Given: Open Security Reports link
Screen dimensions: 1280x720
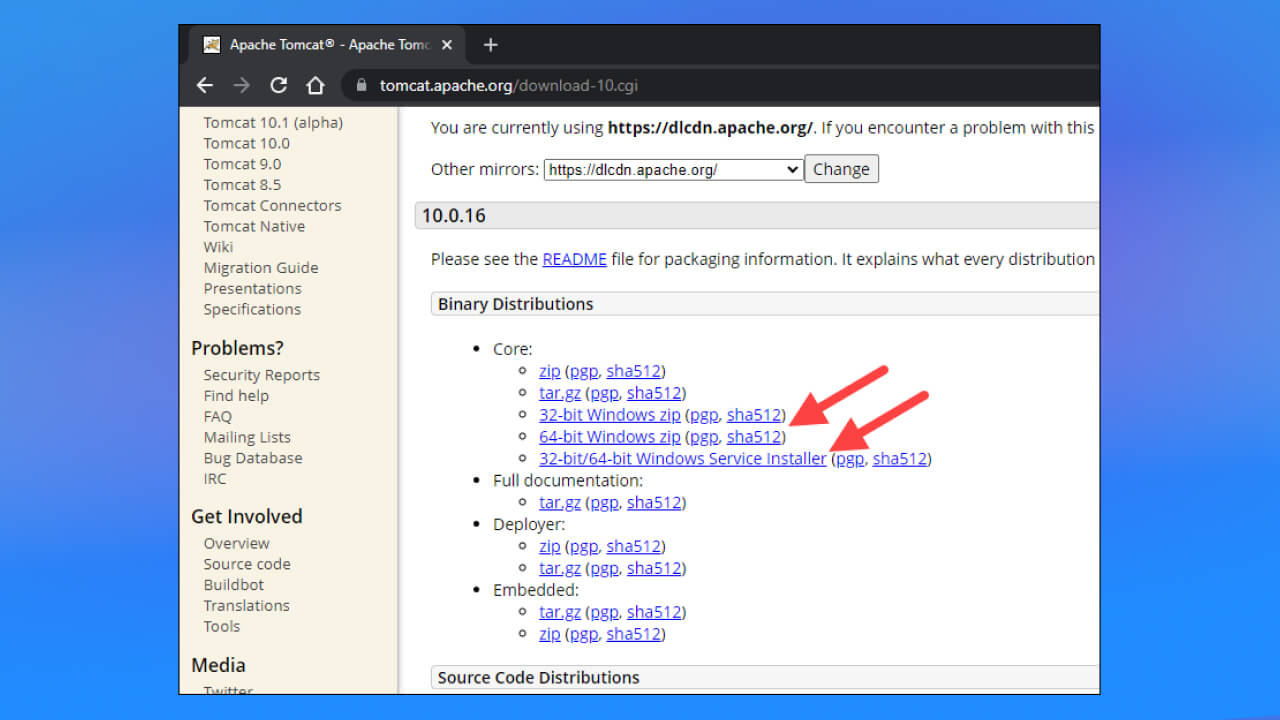Looking at the screenshot, I should 262,375.
